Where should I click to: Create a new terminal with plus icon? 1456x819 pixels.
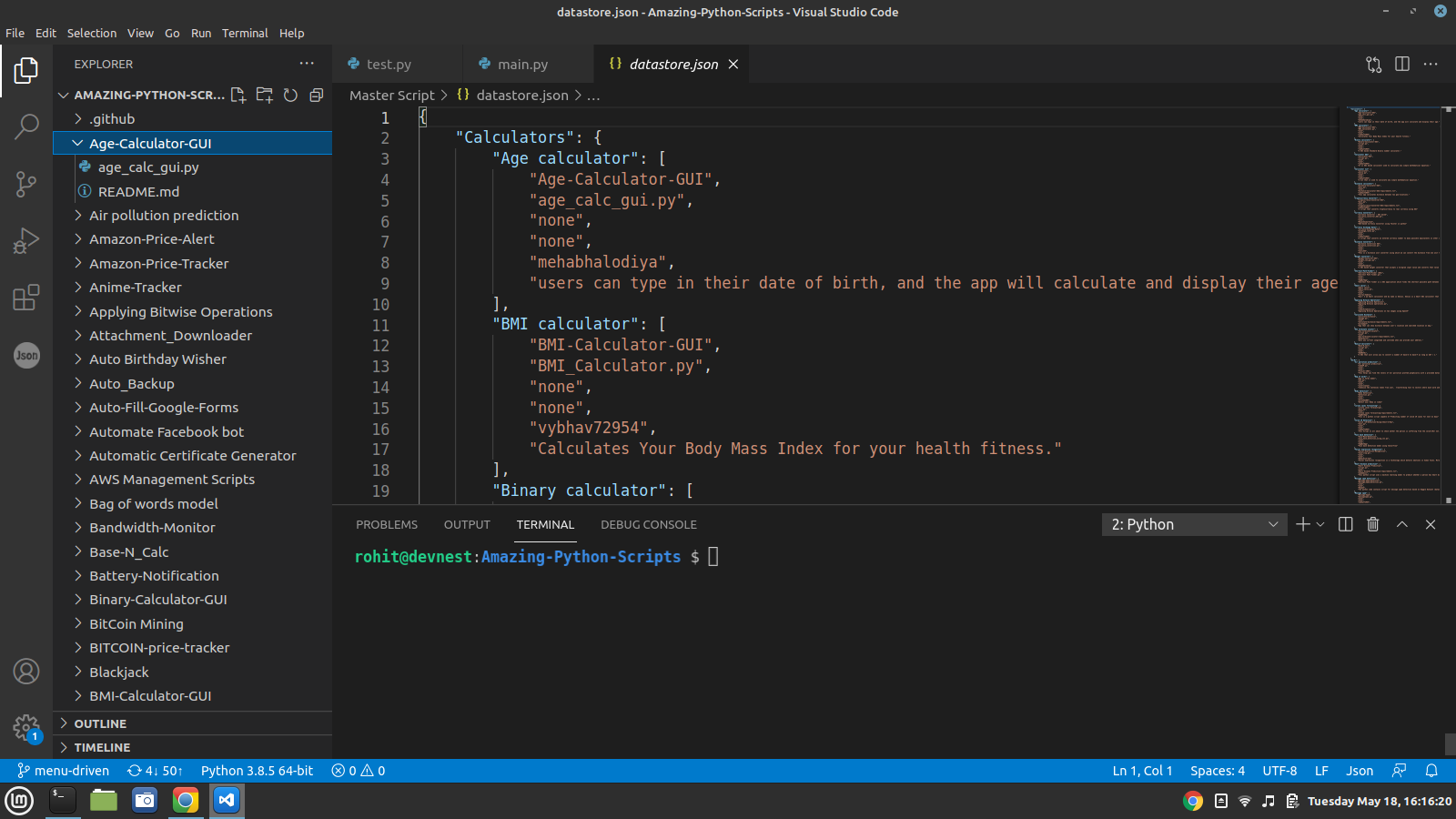coord(1303,524)
